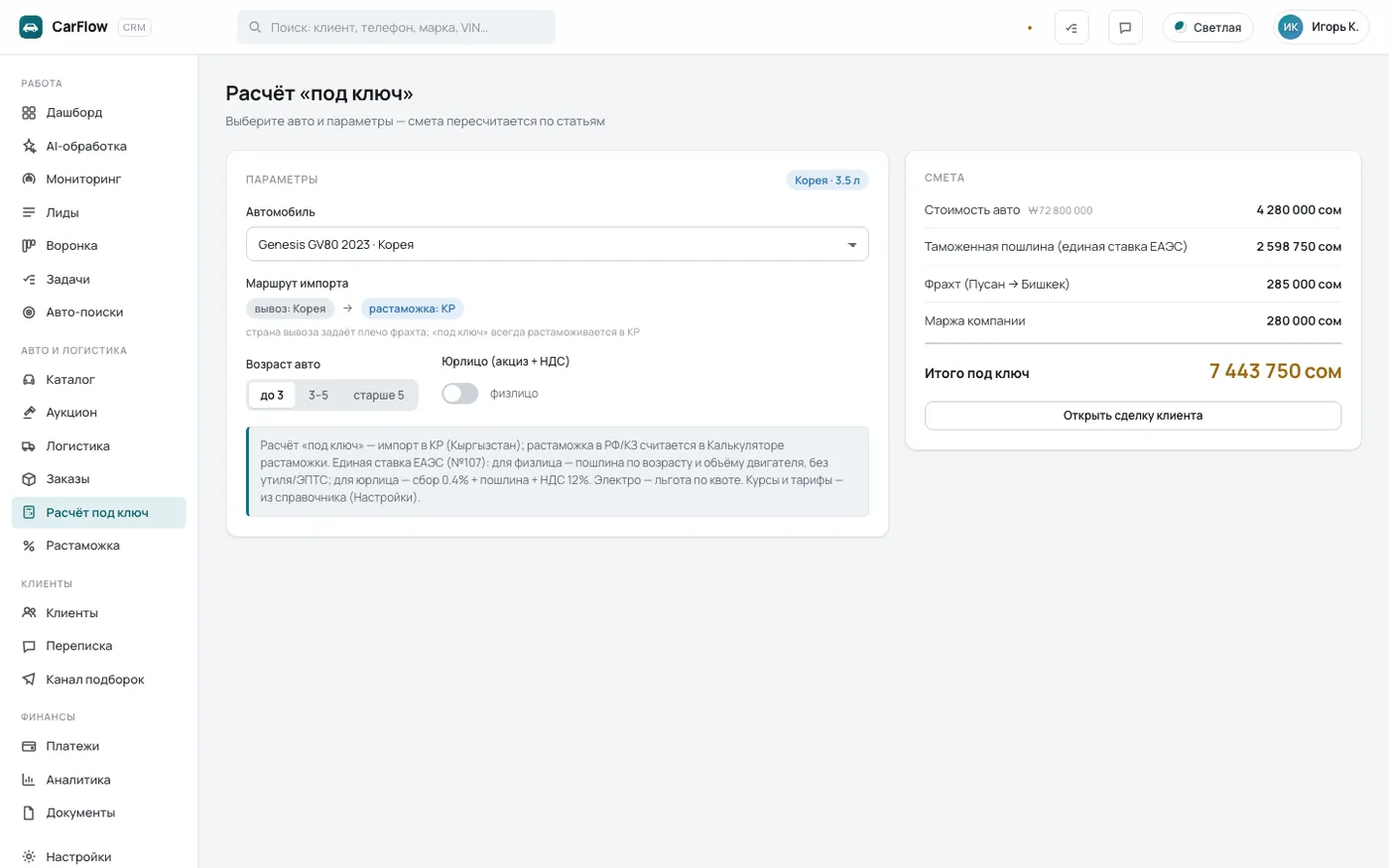Click total amount «7 443 750 сом»

(x=1275, y=371)
